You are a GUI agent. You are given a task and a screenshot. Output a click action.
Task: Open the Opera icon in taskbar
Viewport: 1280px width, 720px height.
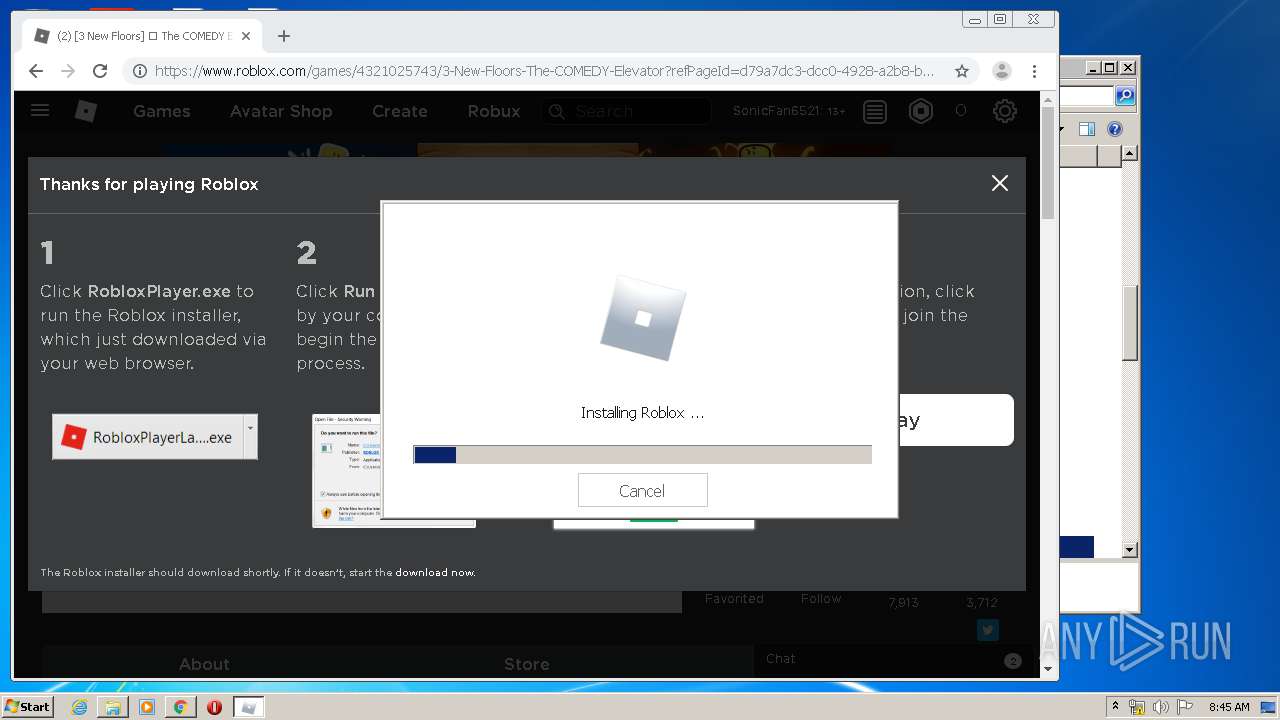(214, 707)
